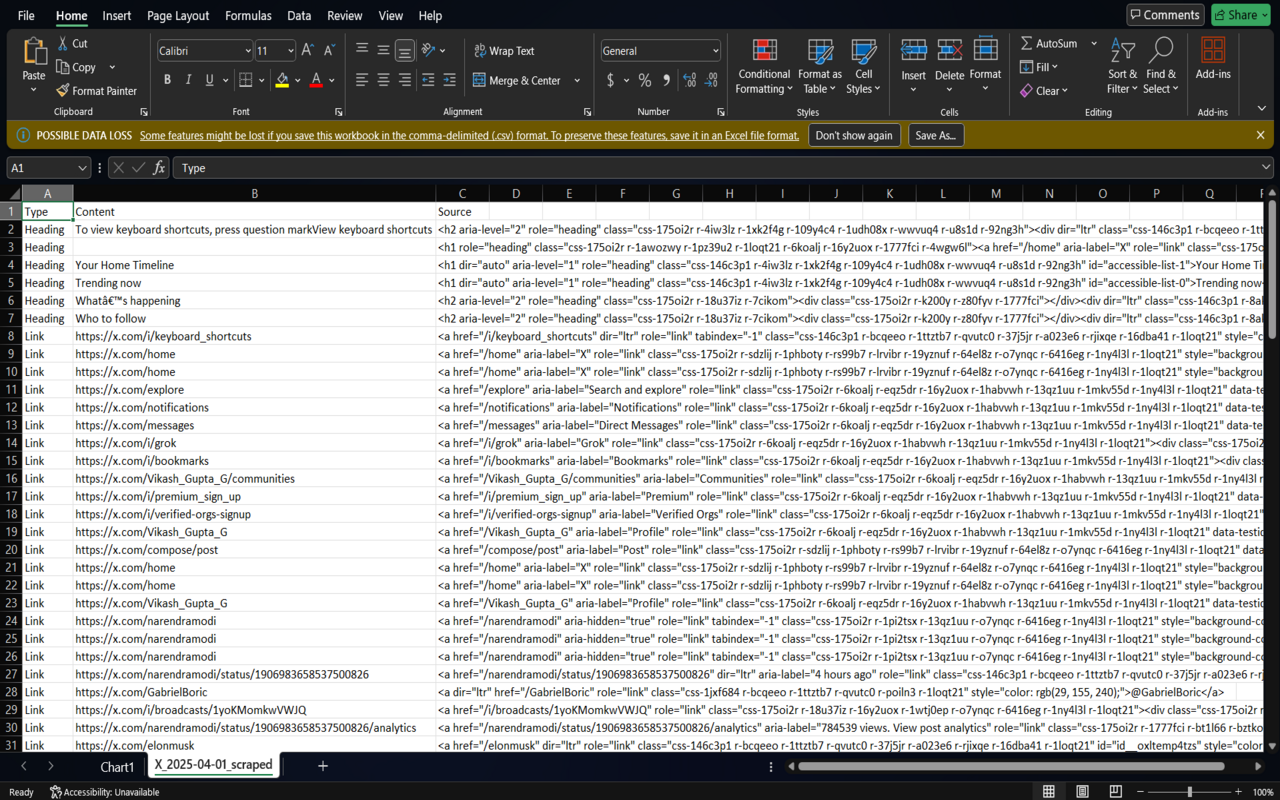Viewport: 1280px width, 800px height.
Task: Open the Add-ins button
Action: [x=1213, y=59]
